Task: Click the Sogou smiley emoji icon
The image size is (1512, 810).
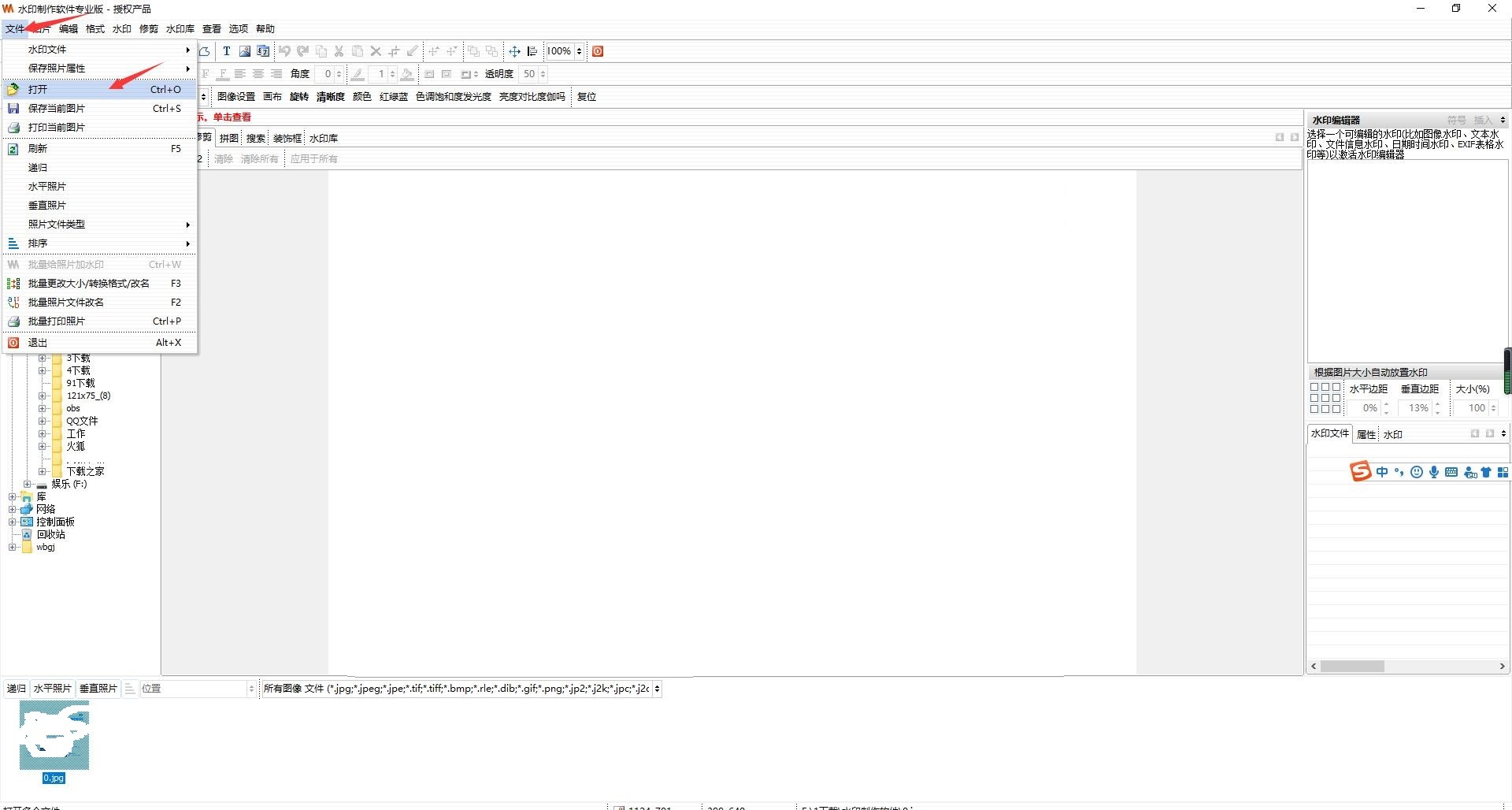Action: (1417, 472)
